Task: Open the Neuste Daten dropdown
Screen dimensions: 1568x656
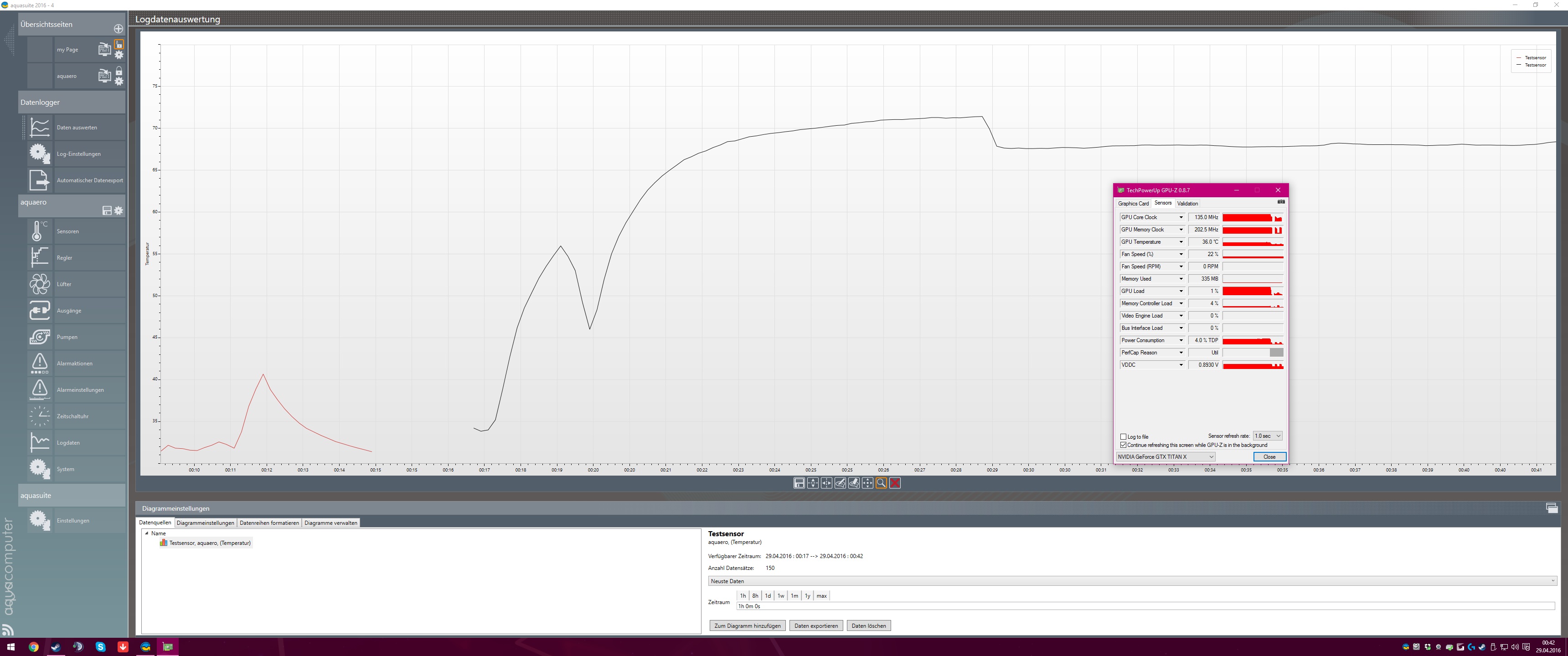Action: click(x=1553, y=581)
